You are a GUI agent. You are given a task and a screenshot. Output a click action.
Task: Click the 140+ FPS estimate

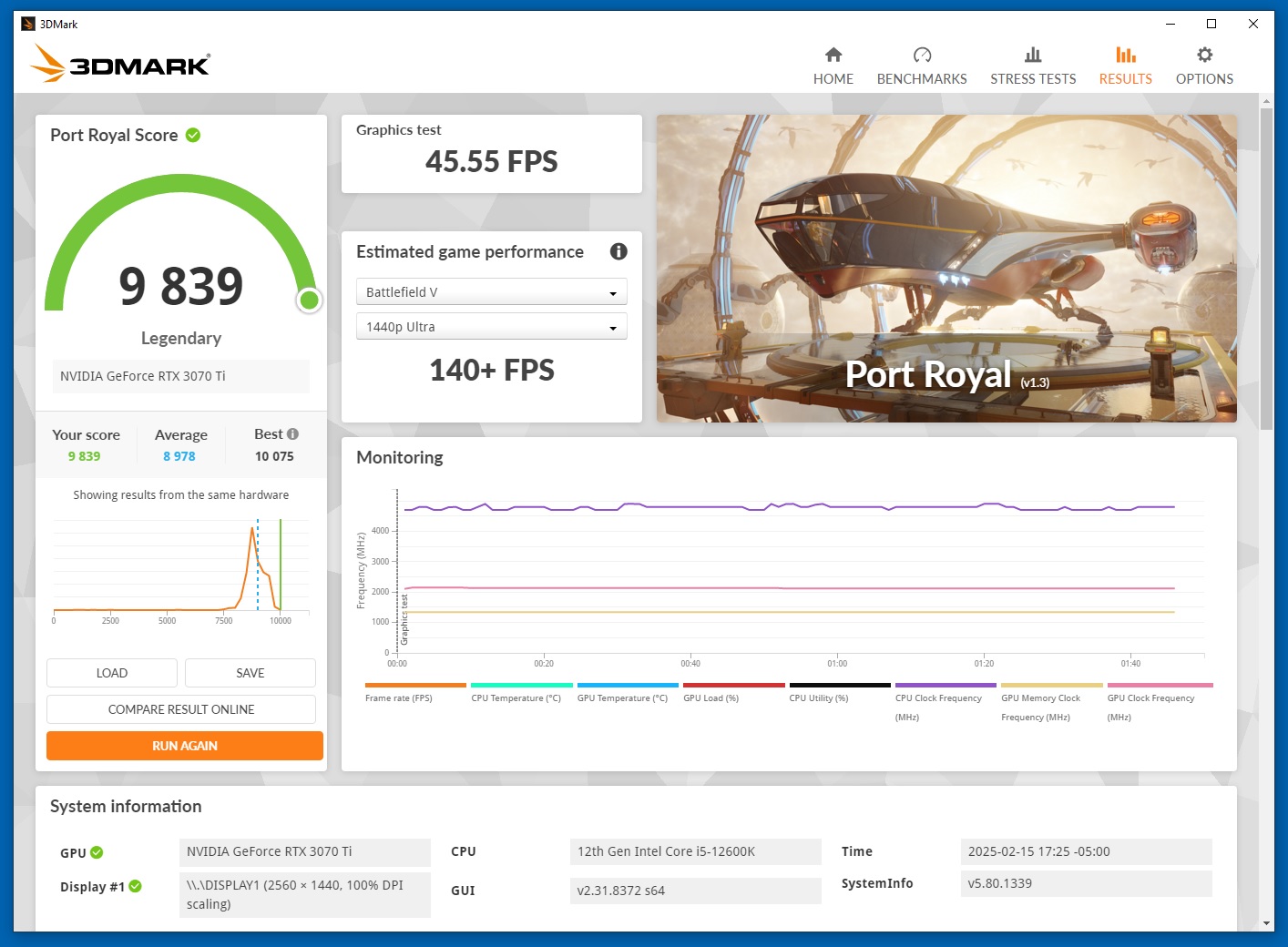pyautogui.click(x=492, y=370)
